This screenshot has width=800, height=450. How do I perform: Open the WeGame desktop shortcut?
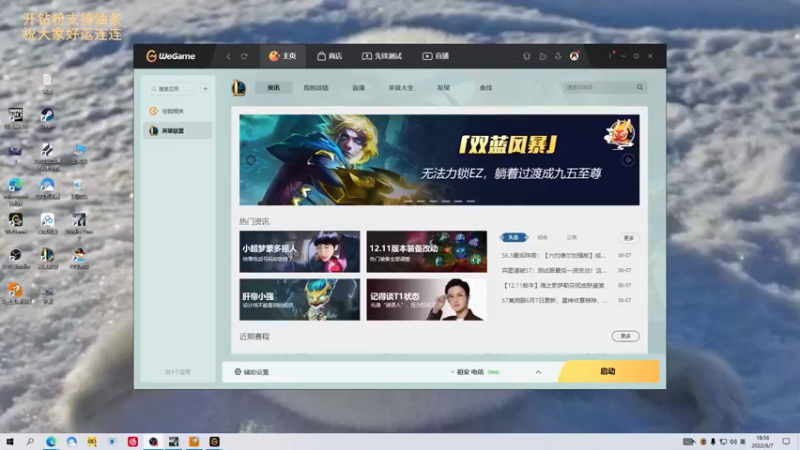(x=15, y=223)
